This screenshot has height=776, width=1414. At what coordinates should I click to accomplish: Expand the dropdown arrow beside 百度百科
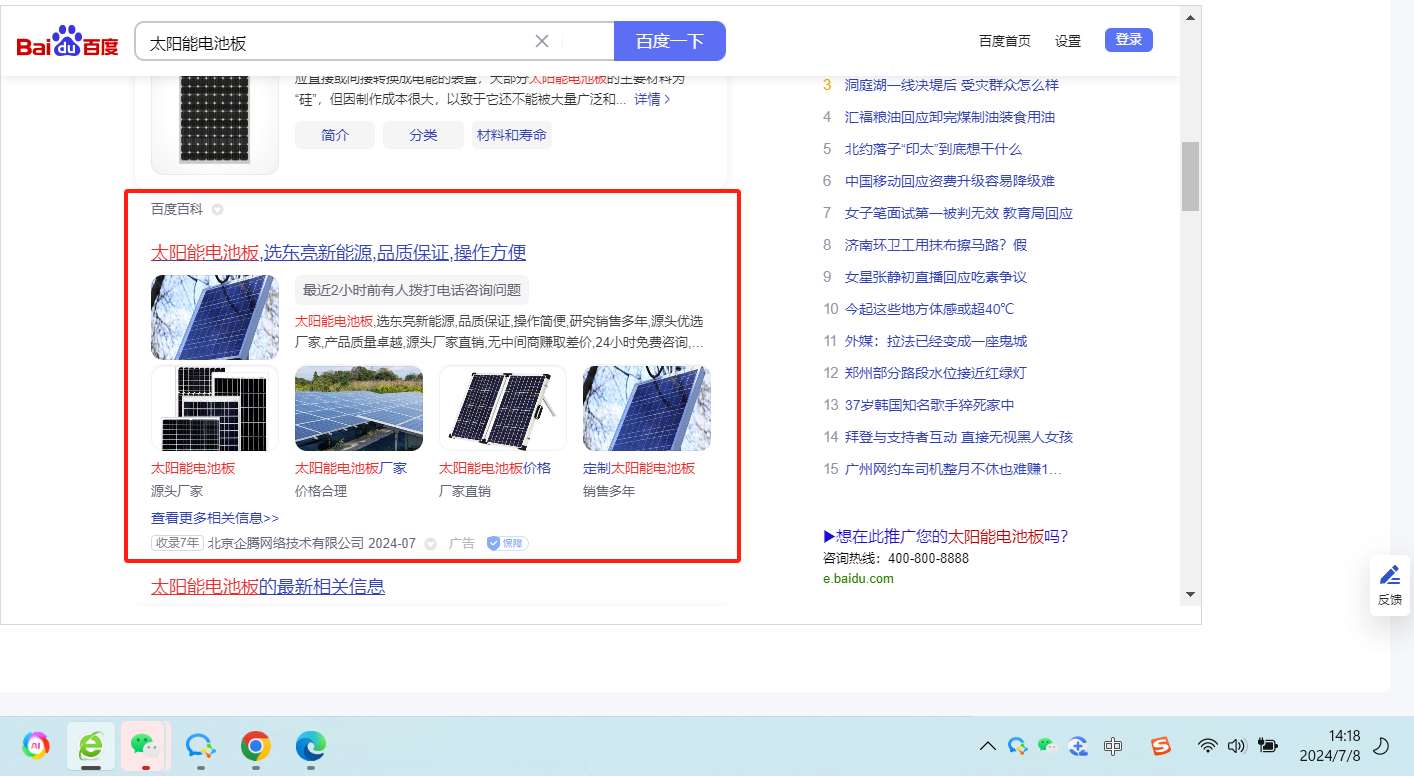(x=217, y=210)
